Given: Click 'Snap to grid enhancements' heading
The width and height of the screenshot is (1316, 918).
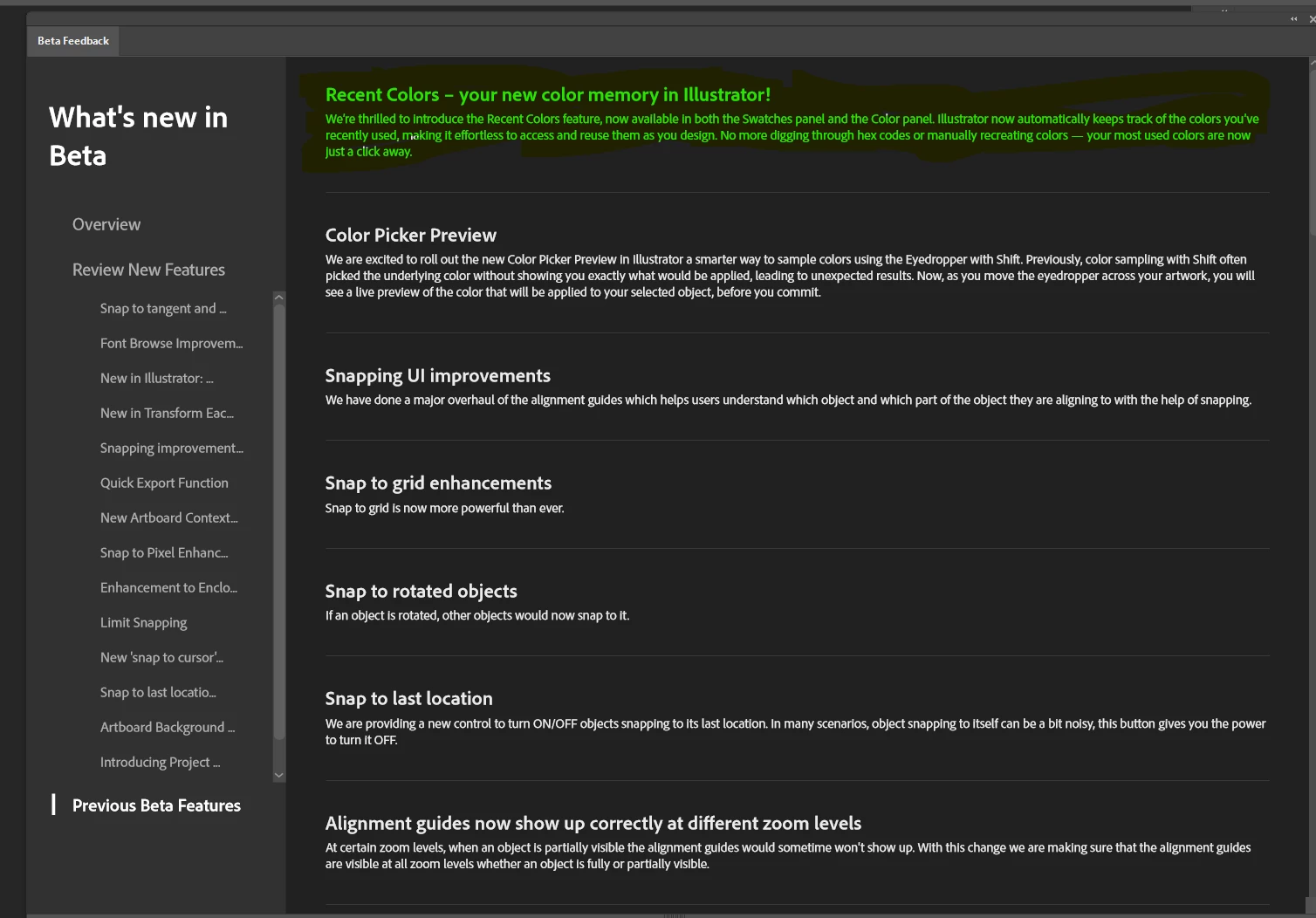Looking at the screenshot, I should point(438,483).
